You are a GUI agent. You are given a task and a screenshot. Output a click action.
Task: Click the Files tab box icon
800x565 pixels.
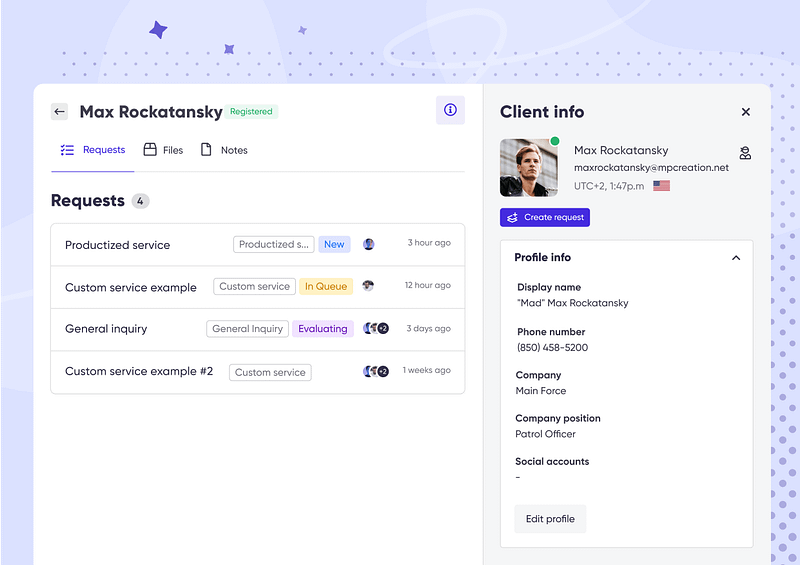(150, 150)
